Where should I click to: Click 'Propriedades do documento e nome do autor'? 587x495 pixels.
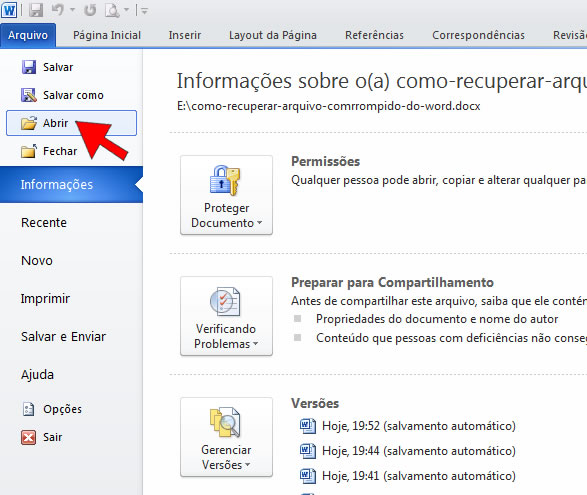tap(437, 319)
